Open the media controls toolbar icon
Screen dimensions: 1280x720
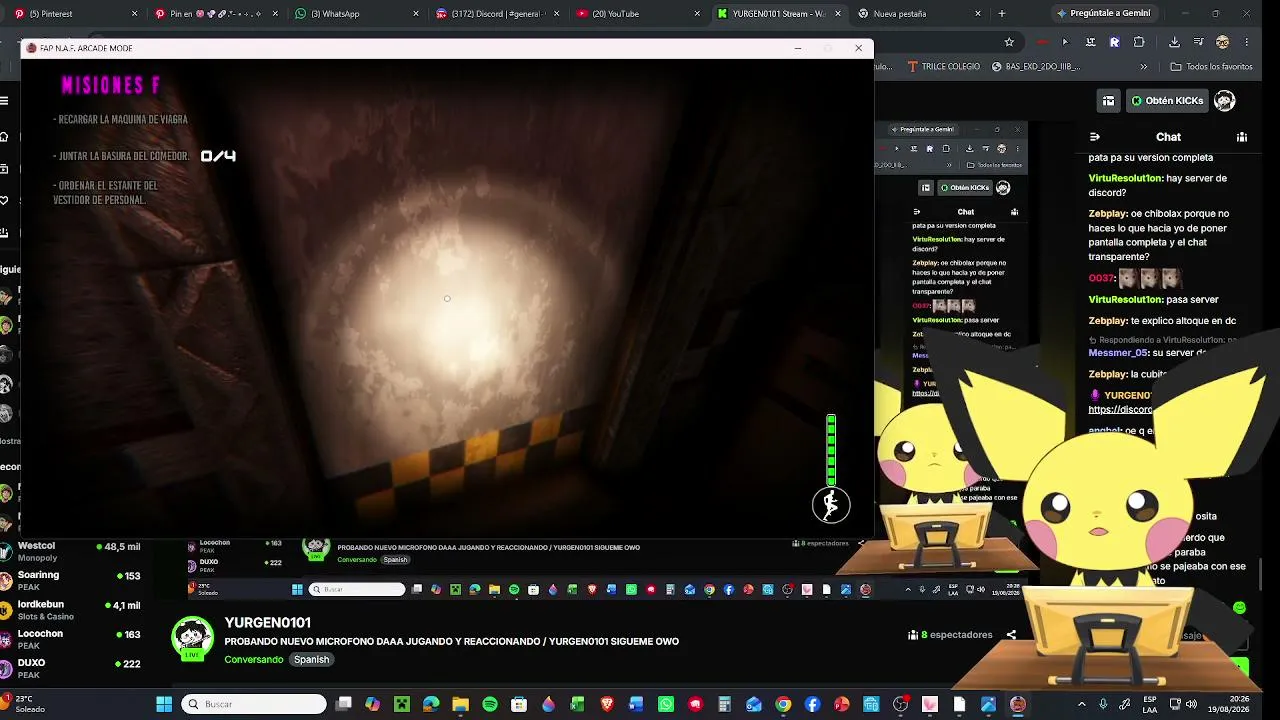click(1197, 42)
